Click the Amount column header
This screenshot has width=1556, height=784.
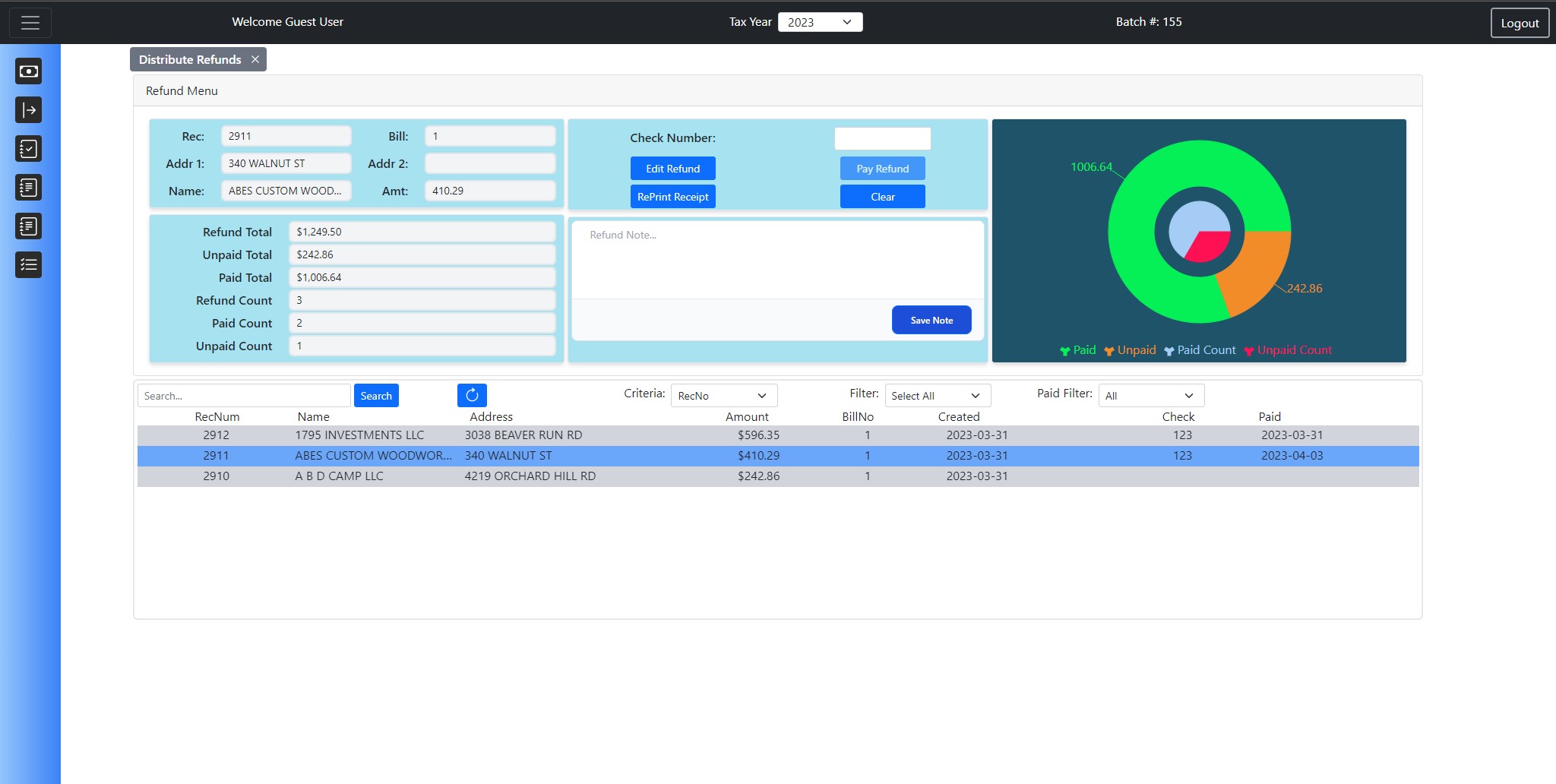point(747,416)
